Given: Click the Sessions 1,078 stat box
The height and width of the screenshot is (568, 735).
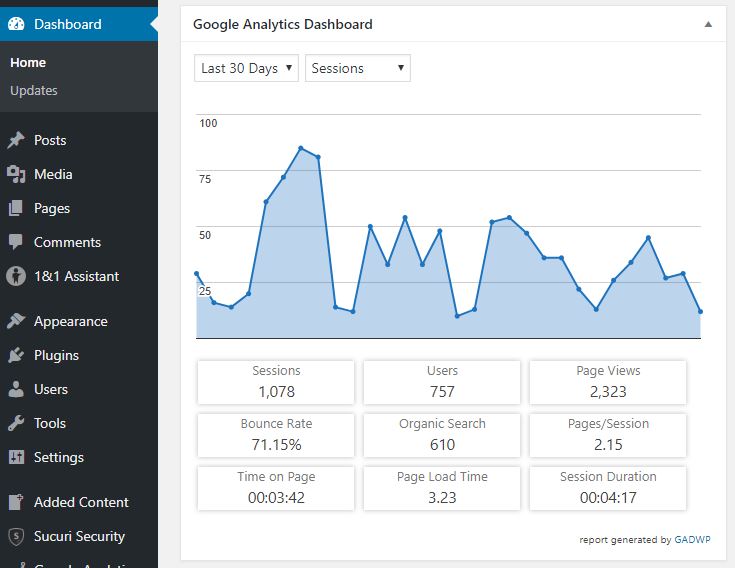Looking at the screenshot, I should click(276, 382).
